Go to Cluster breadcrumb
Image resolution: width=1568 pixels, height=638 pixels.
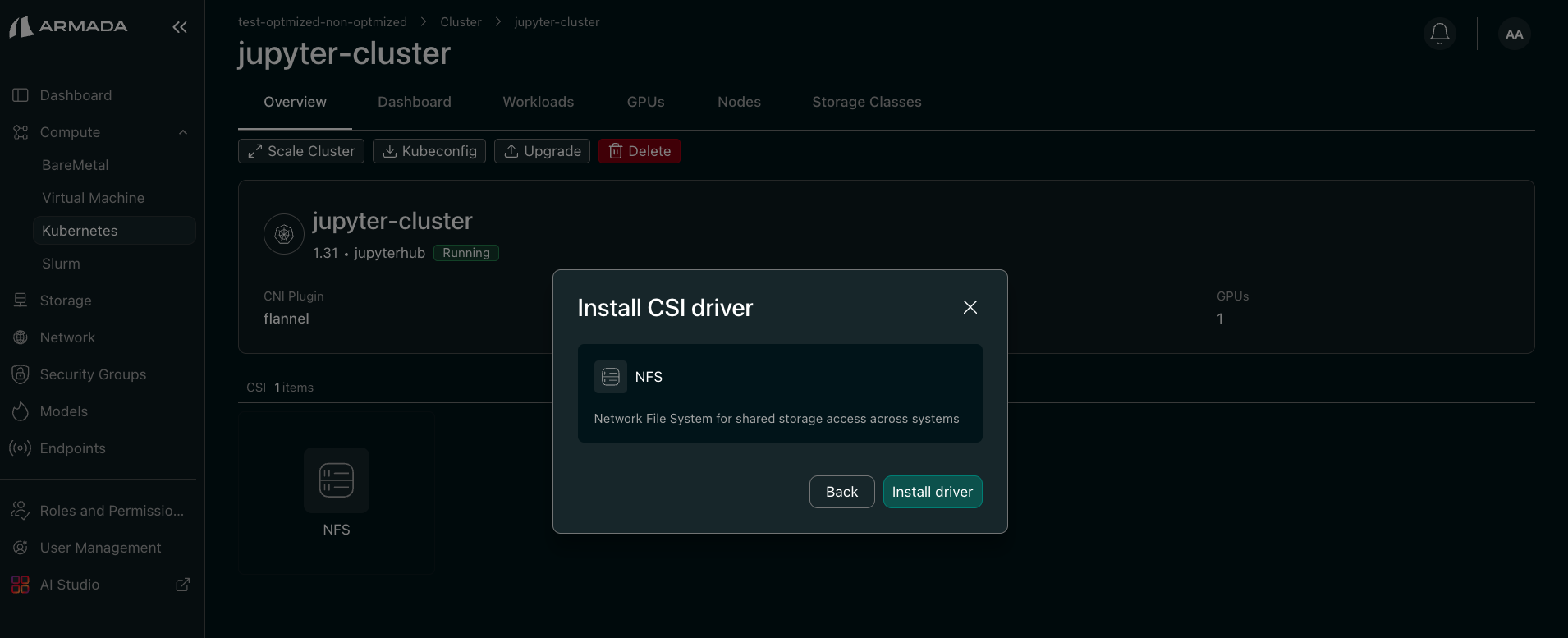coord(461,22)
